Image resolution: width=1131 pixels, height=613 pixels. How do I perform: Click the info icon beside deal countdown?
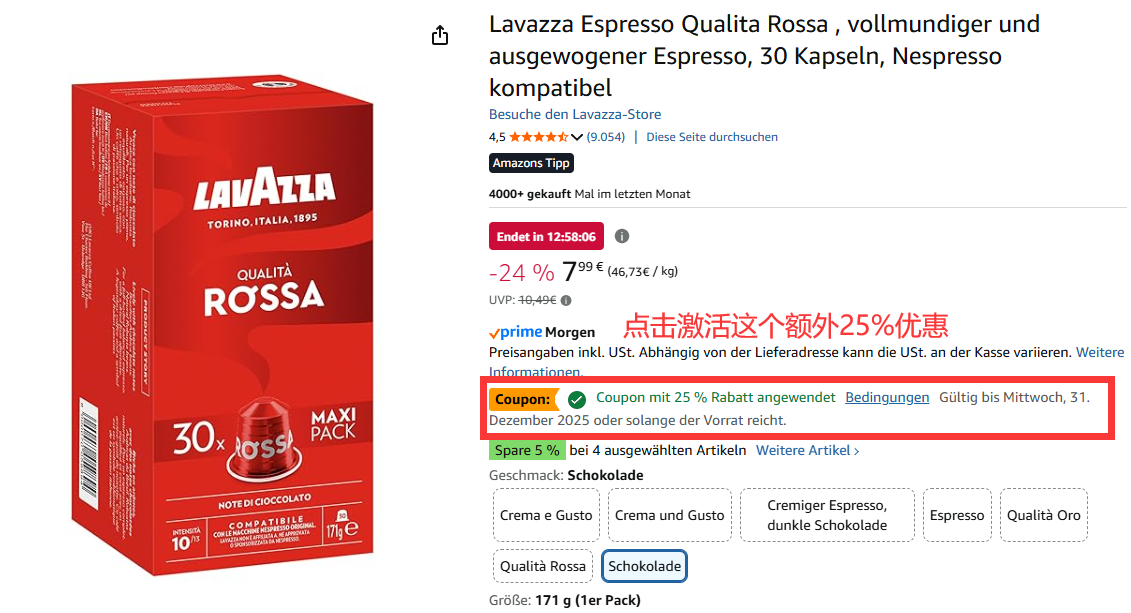pyautogui.click(x=622, y=236)
